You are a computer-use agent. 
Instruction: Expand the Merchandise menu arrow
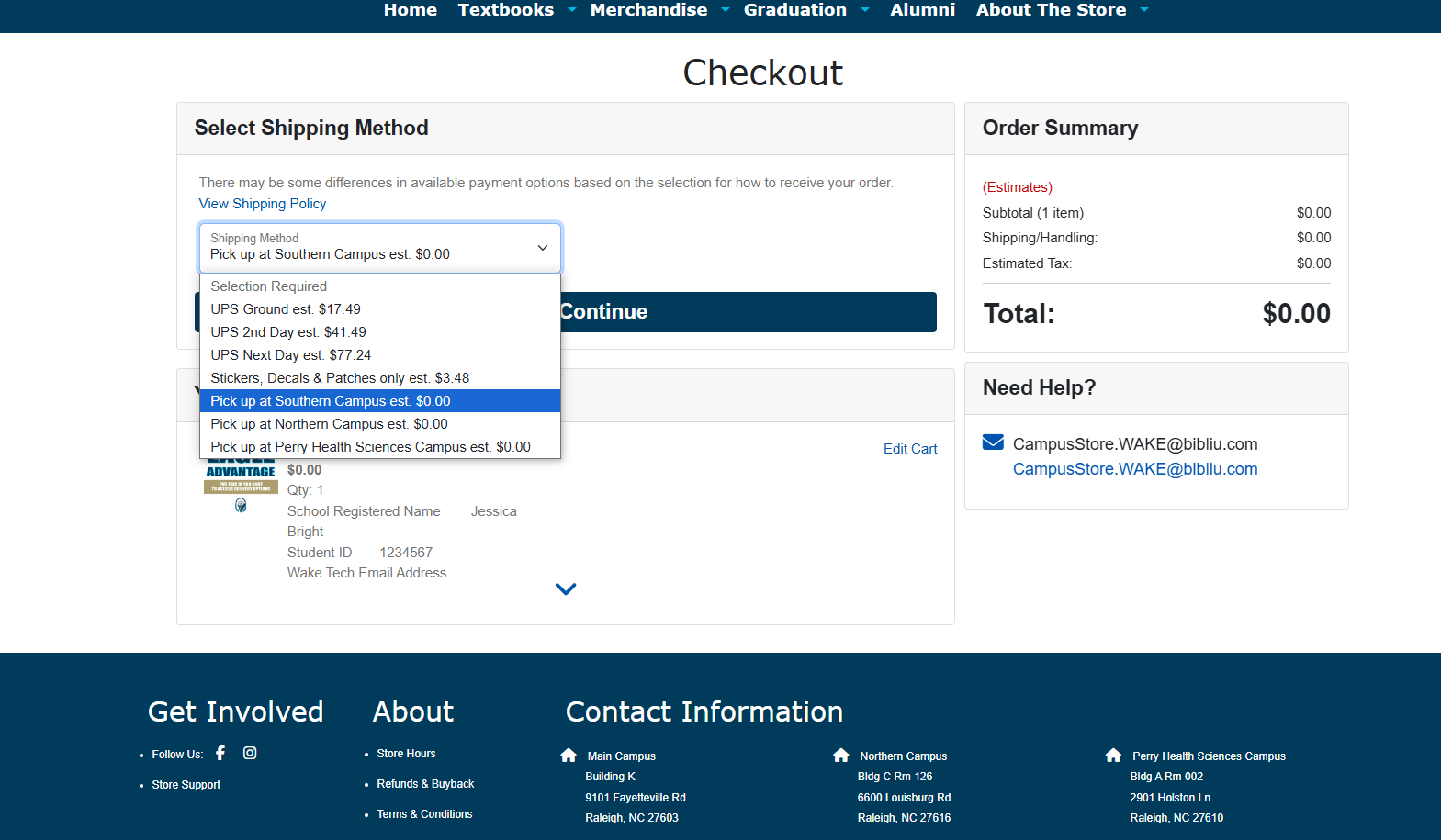[x=726, y=10]
